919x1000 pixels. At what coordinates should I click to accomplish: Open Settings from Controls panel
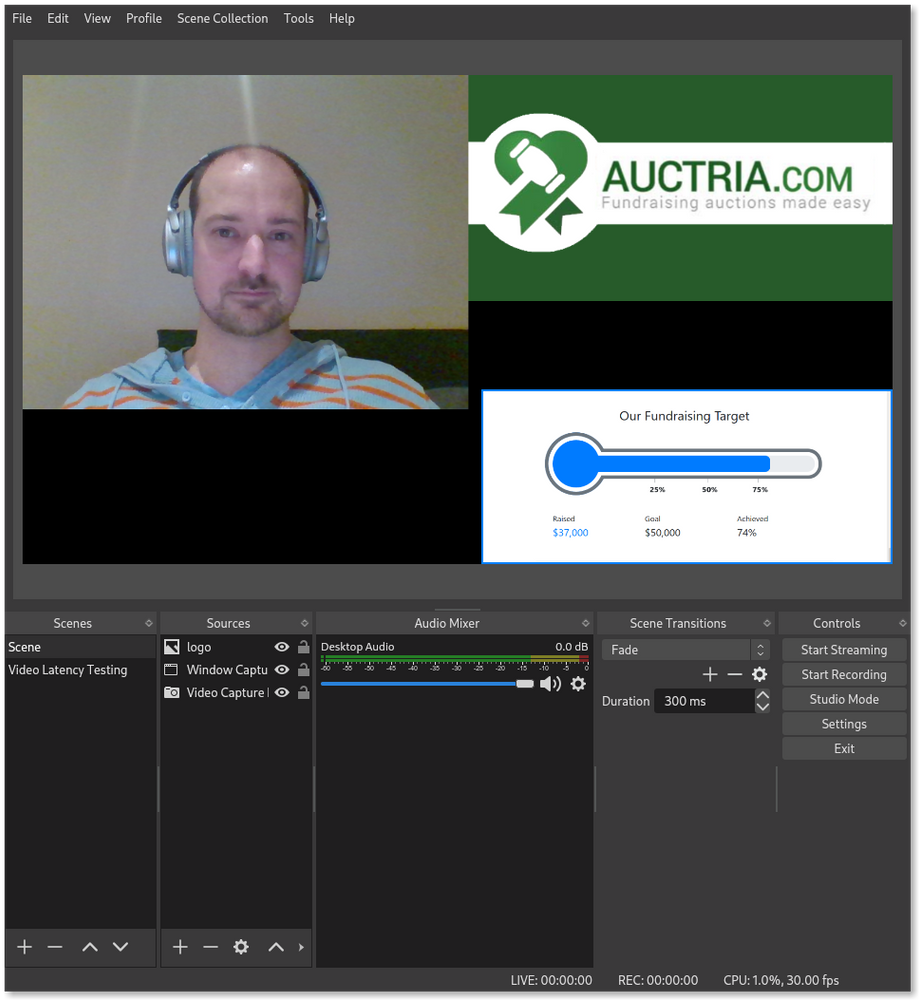pyautogui.click(x=844, y=724)
